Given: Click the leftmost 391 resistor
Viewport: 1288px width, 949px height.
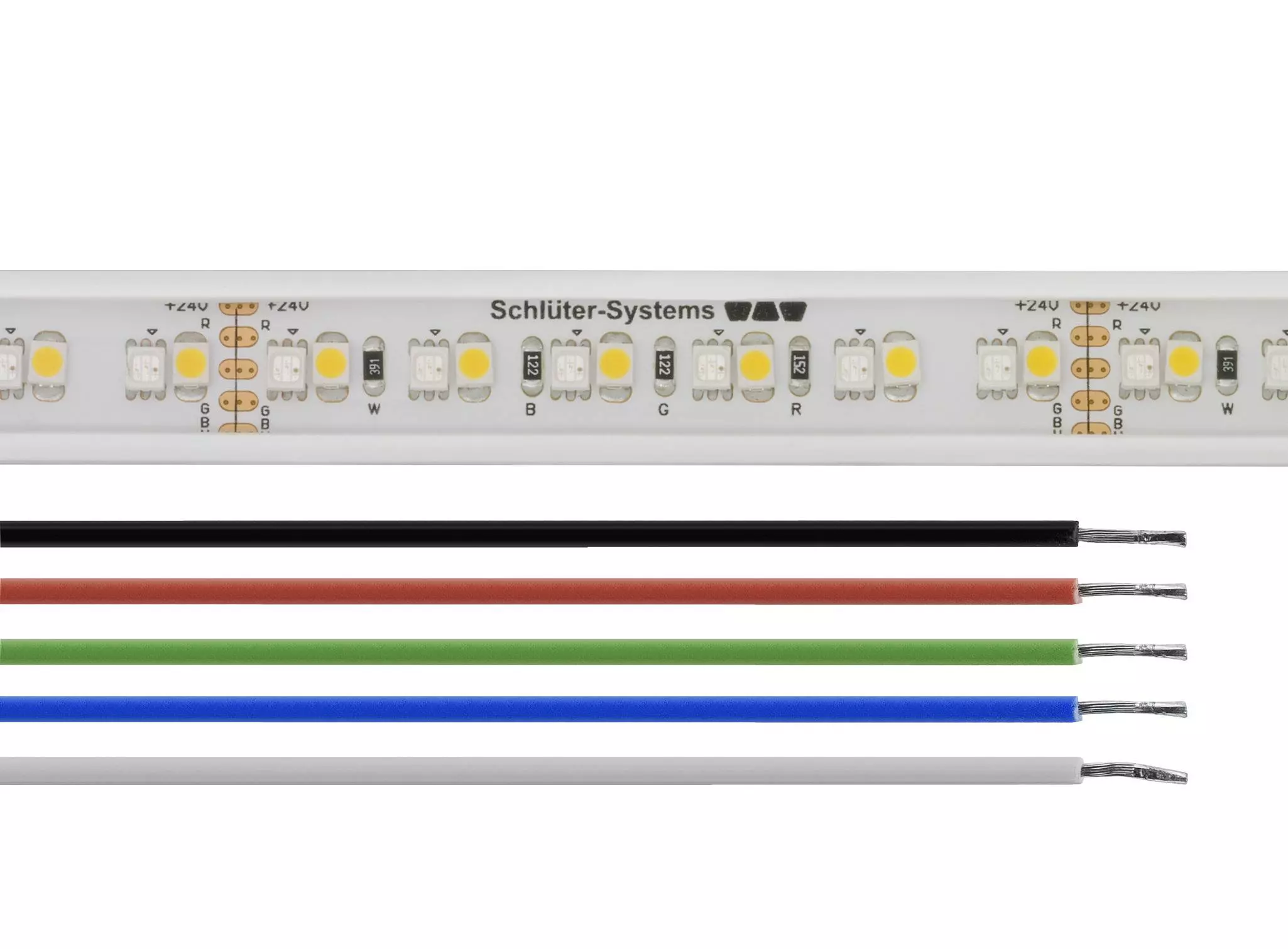Looking at the screenshot, I should 374,367.
